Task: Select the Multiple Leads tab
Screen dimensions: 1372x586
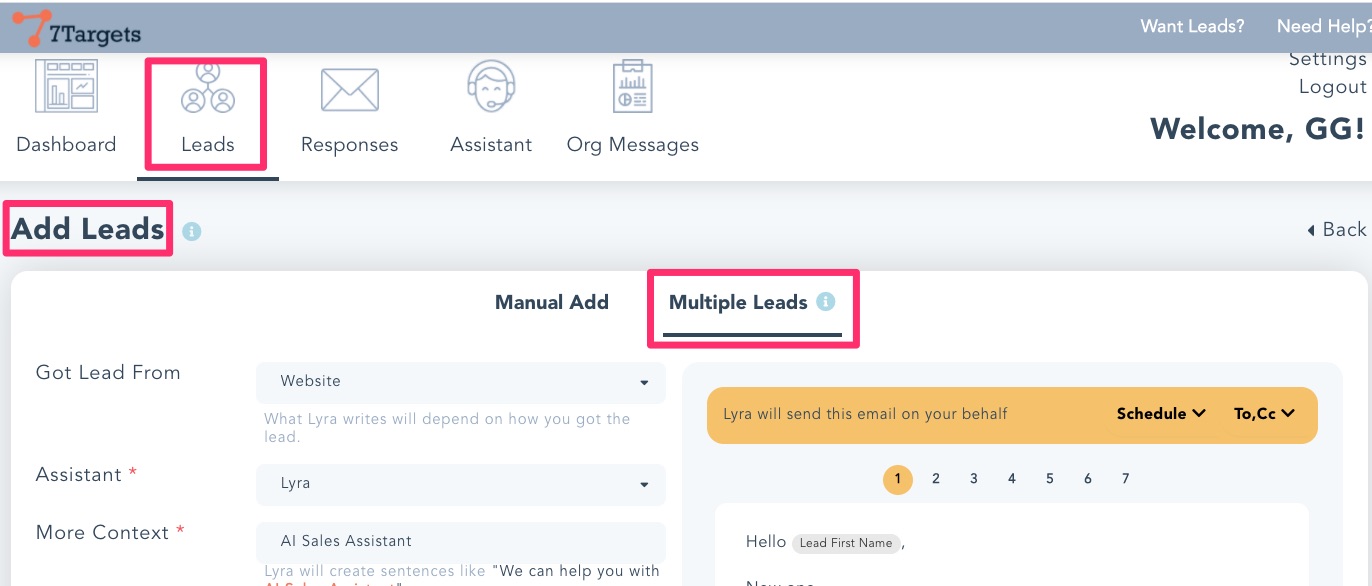Action: (737, 303)
